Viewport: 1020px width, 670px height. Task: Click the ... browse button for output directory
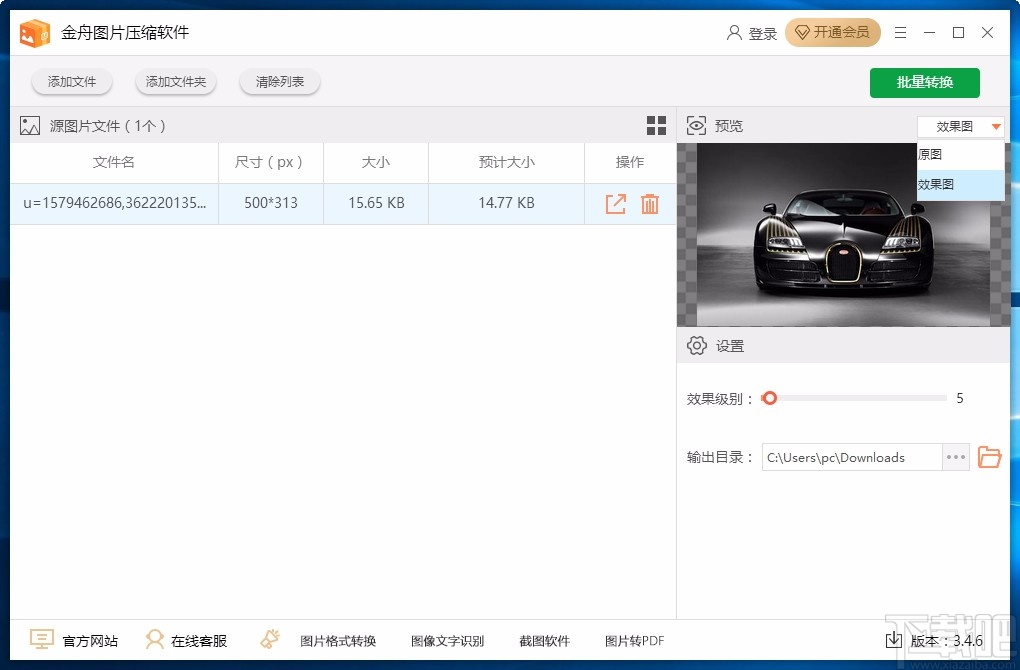[x=955, y=457]
